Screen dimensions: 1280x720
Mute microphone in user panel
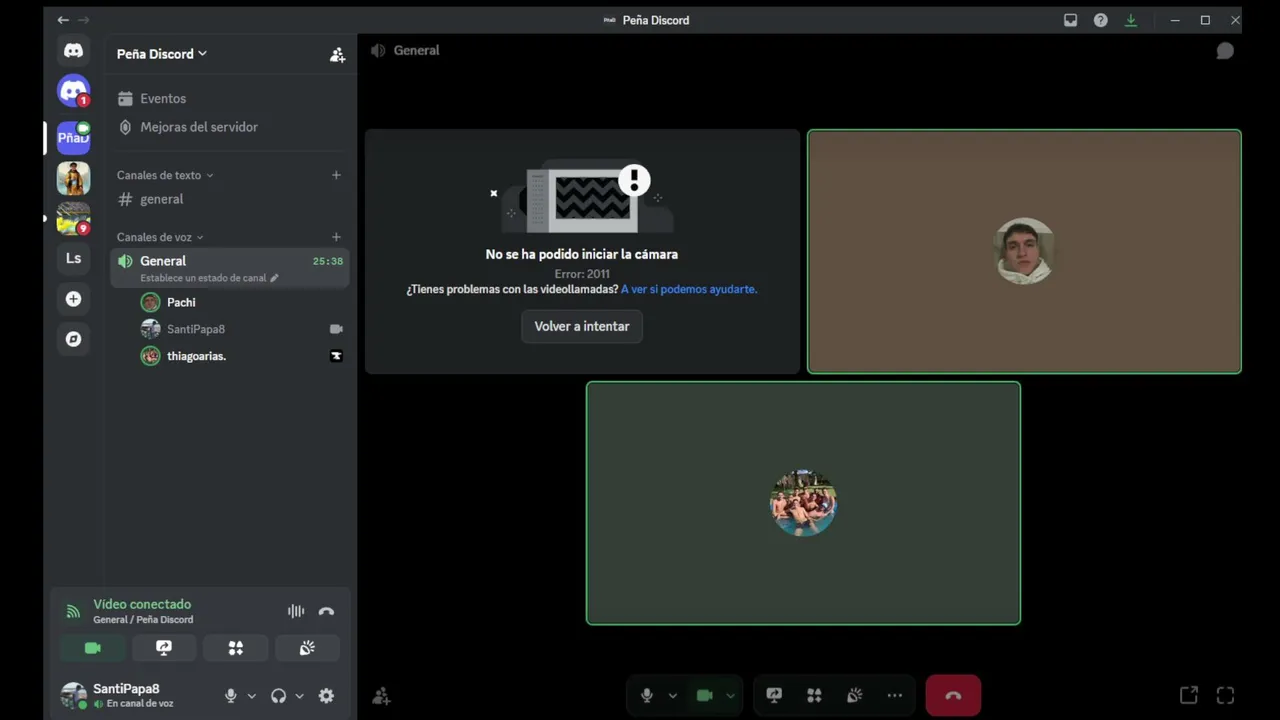point(231,696)
